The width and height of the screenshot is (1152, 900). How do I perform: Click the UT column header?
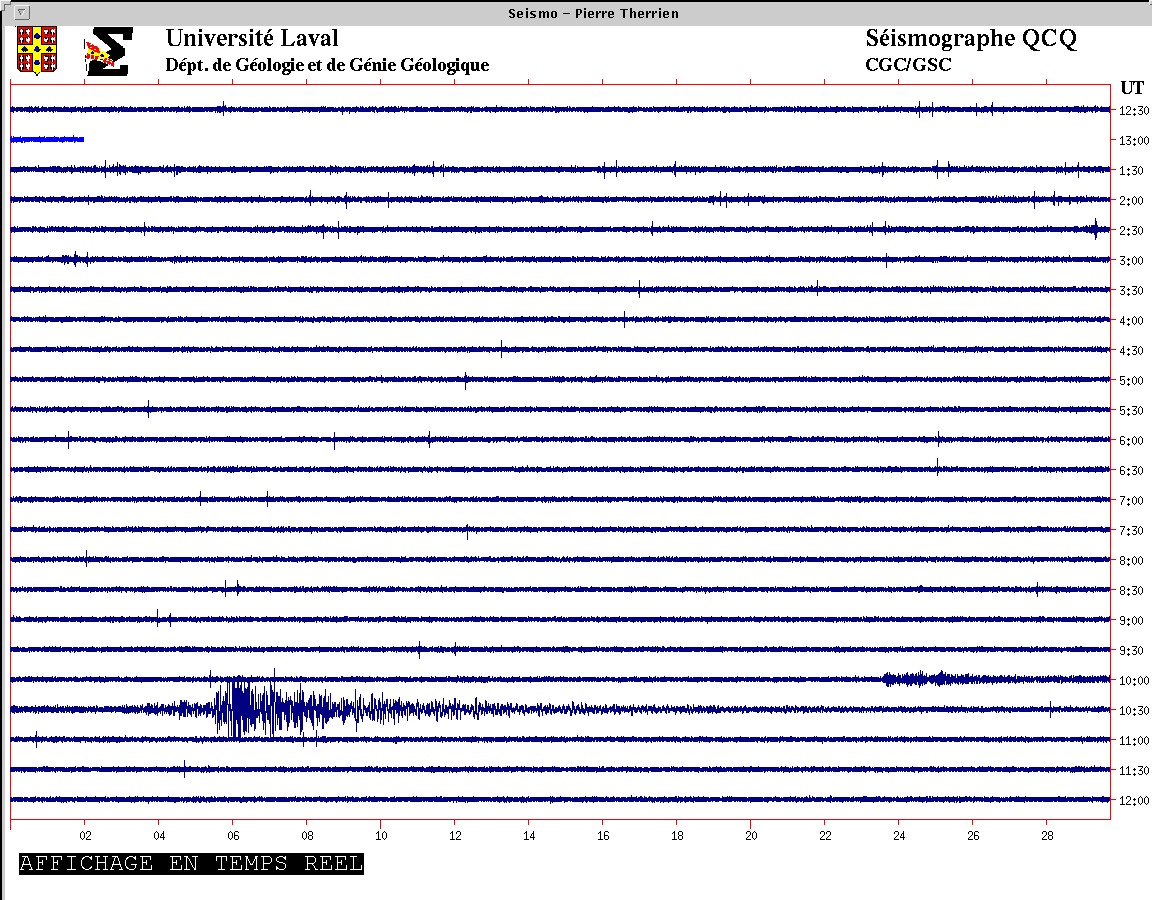pos(1132,87)
